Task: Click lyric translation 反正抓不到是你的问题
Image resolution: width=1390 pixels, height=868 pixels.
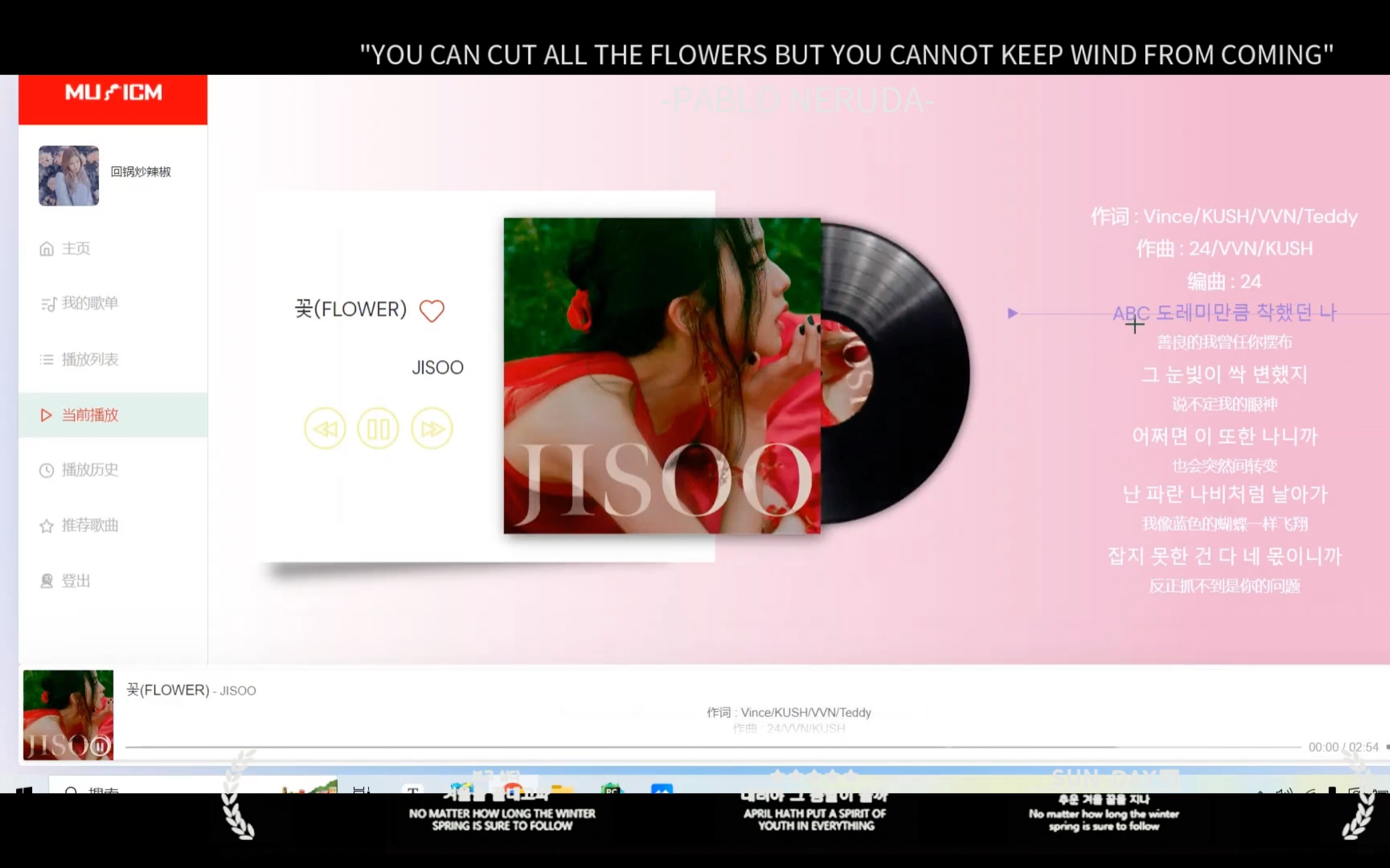Action: click(1224, 586)
